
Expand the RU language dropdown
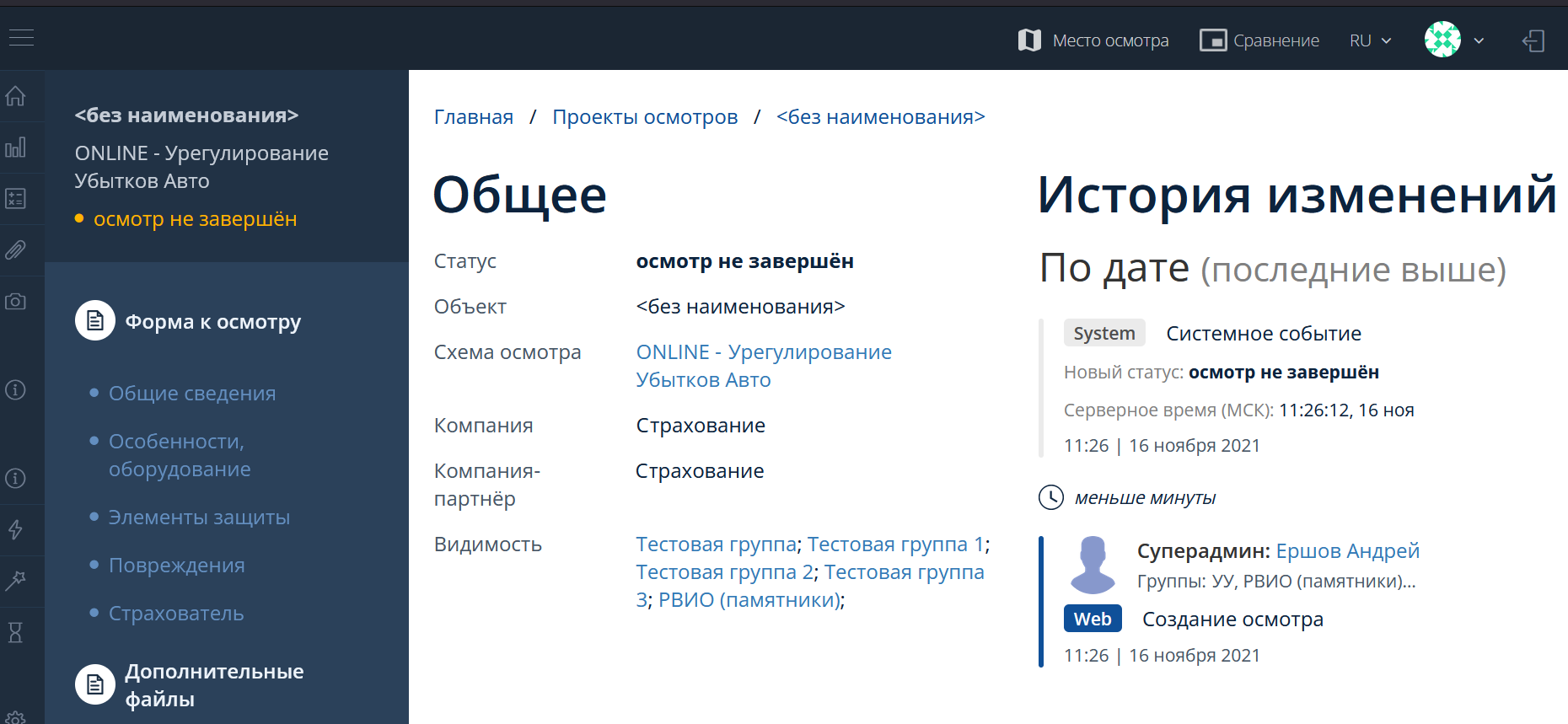[1370, 40]
